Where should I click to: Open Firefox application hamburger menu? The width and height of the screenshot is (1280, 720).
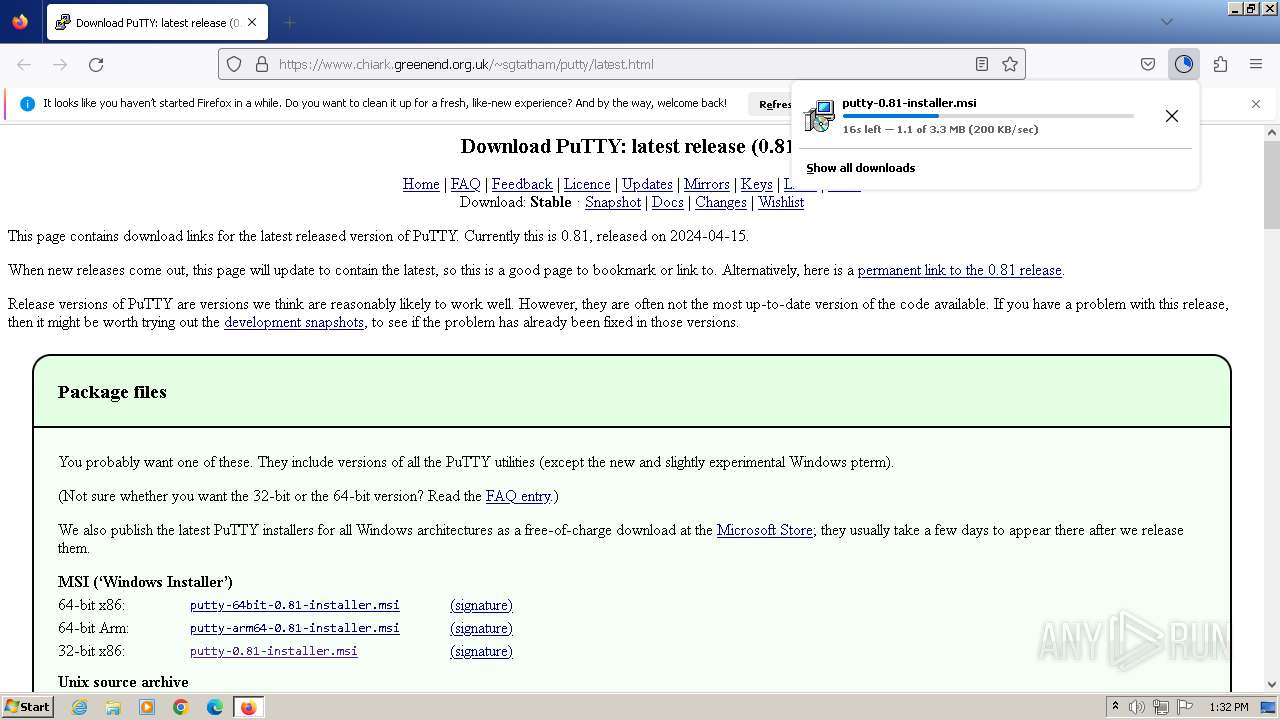point(1256,64)
